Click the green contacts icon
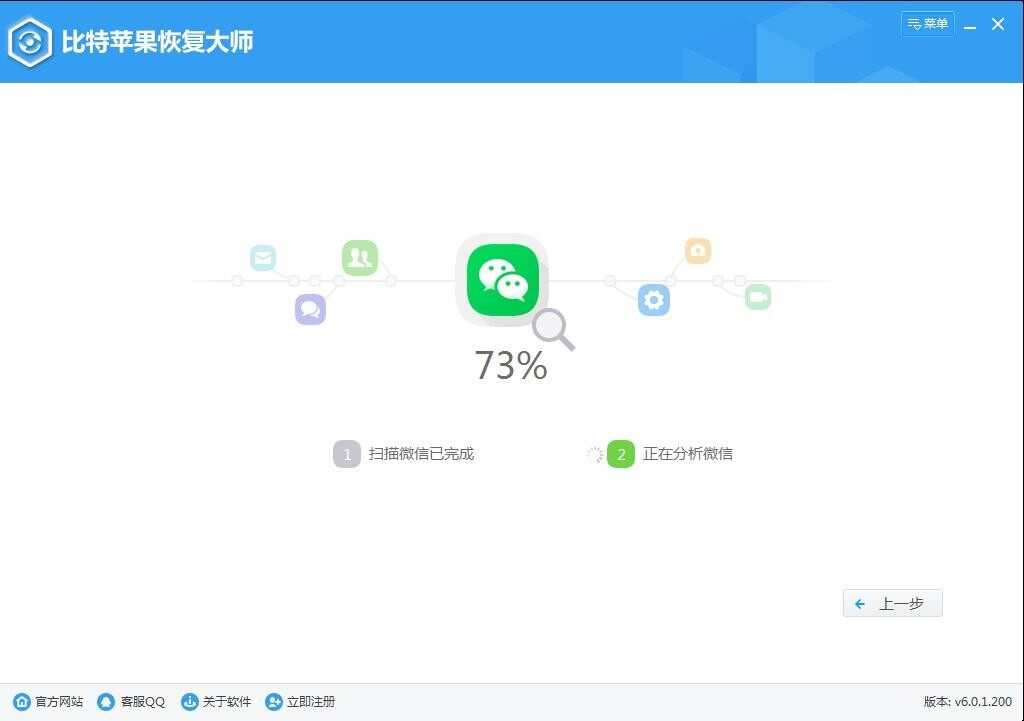1024x721 pixels. tap(360, 258)
